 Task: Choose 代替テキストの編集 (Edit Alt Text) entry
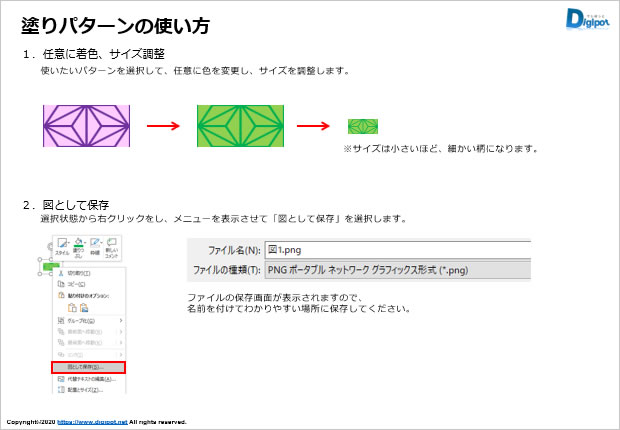89,379
